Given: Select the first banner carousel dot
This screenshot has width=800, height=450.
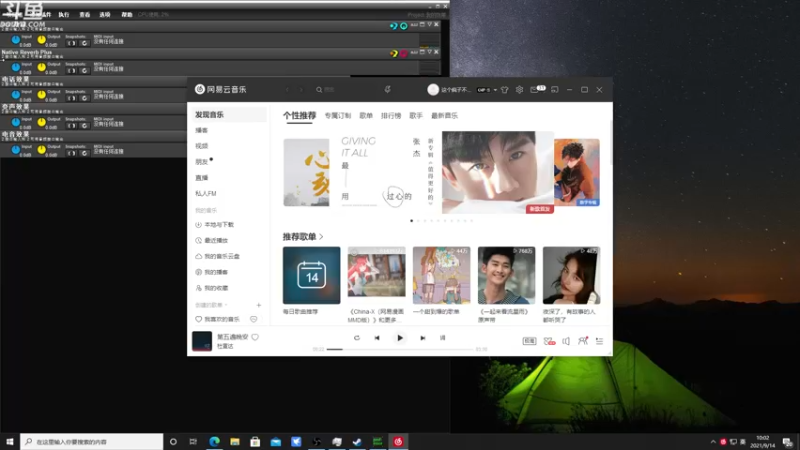Looking at the screenshot, I should [412, 221].
